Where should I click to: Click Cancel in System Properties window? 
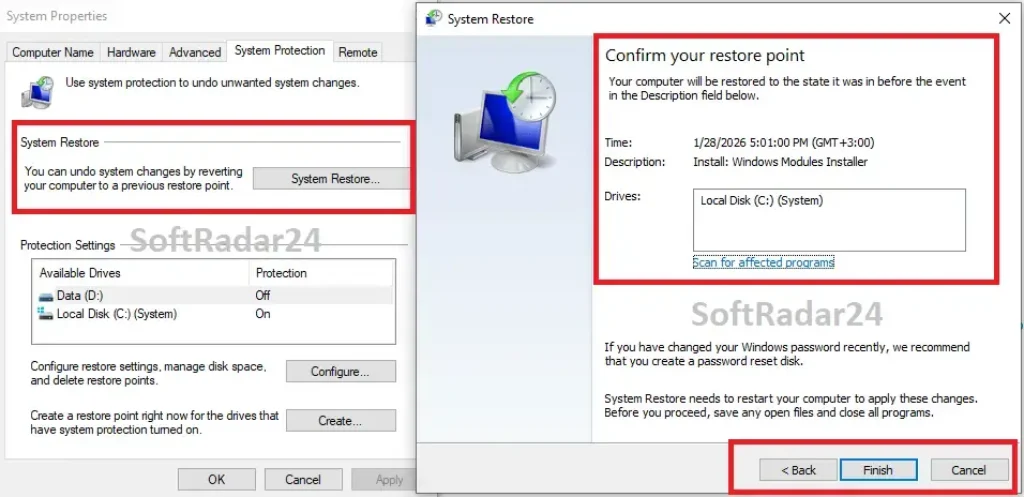coord(303,479)
